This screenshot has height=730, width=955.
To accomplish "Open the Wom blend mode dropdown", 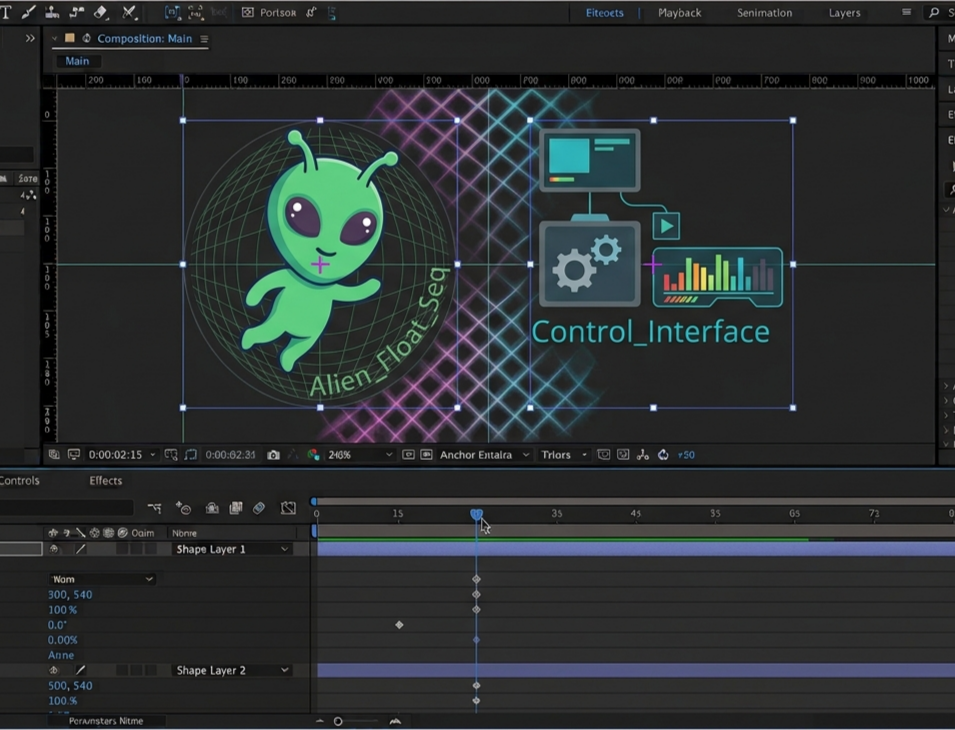I will coord(102,579).
